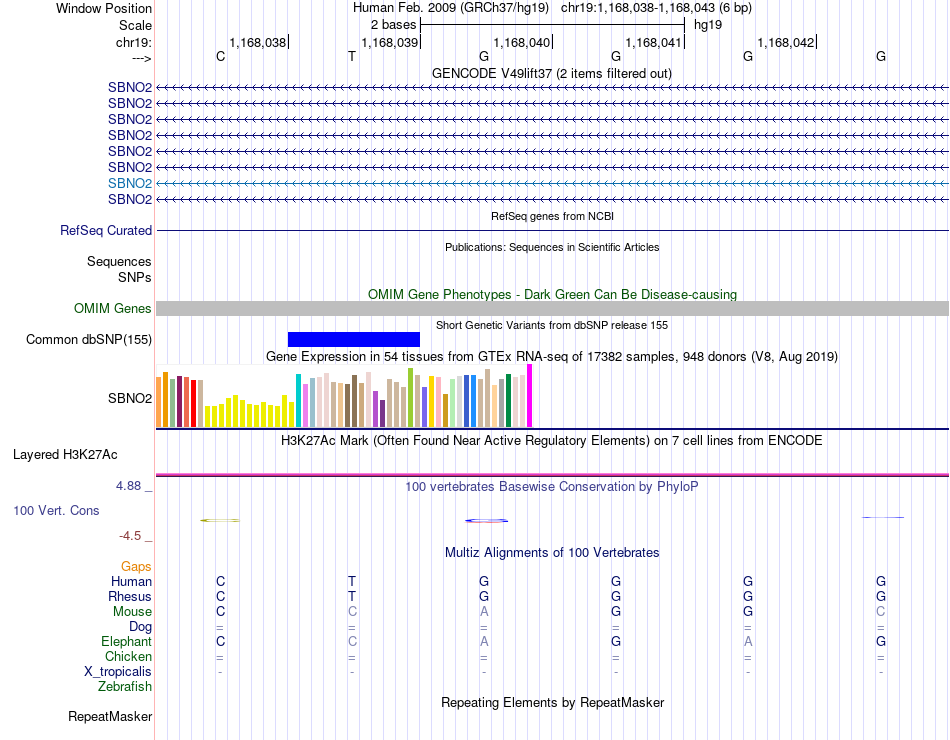Screen dimensions: 950x740
Task: Open the Layered H3K27Ac track label
Action: point(65,455)
